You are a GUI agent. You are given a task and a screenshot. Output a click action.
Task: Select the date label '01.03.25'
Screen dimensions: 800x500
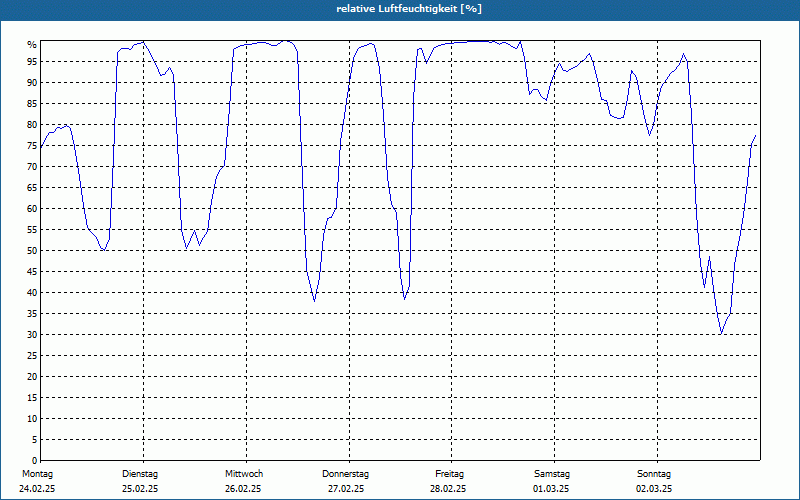(x=551, y=489)
